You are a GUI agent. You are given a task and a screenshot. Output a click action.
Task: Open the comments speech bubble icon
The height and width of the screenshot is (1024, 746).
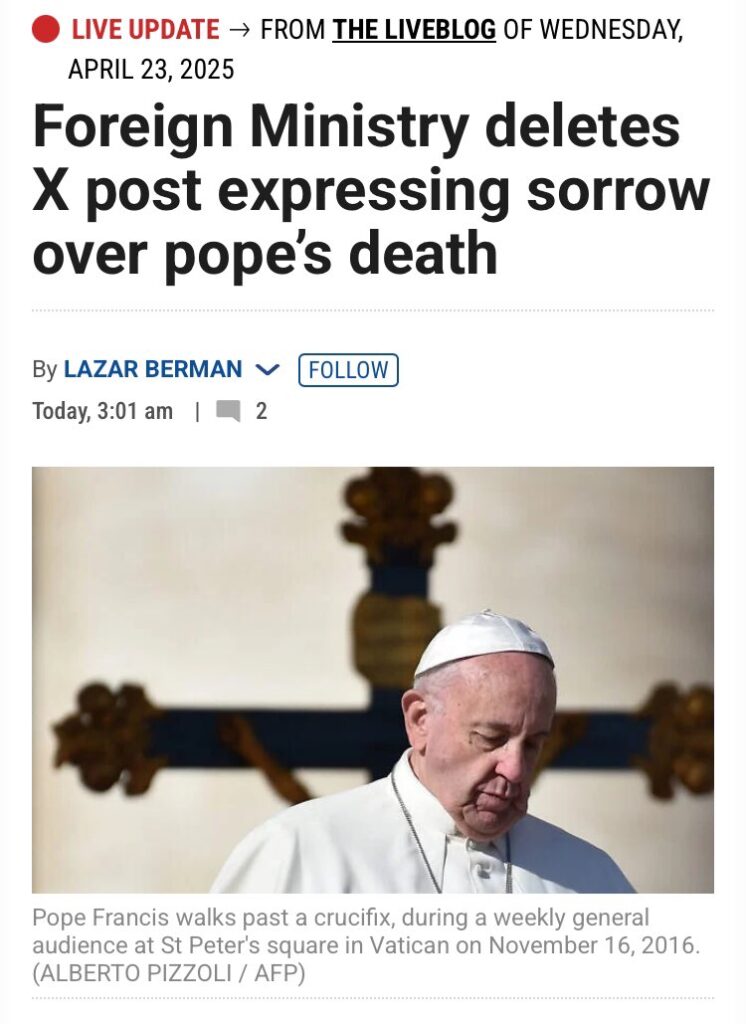(228, 411)
